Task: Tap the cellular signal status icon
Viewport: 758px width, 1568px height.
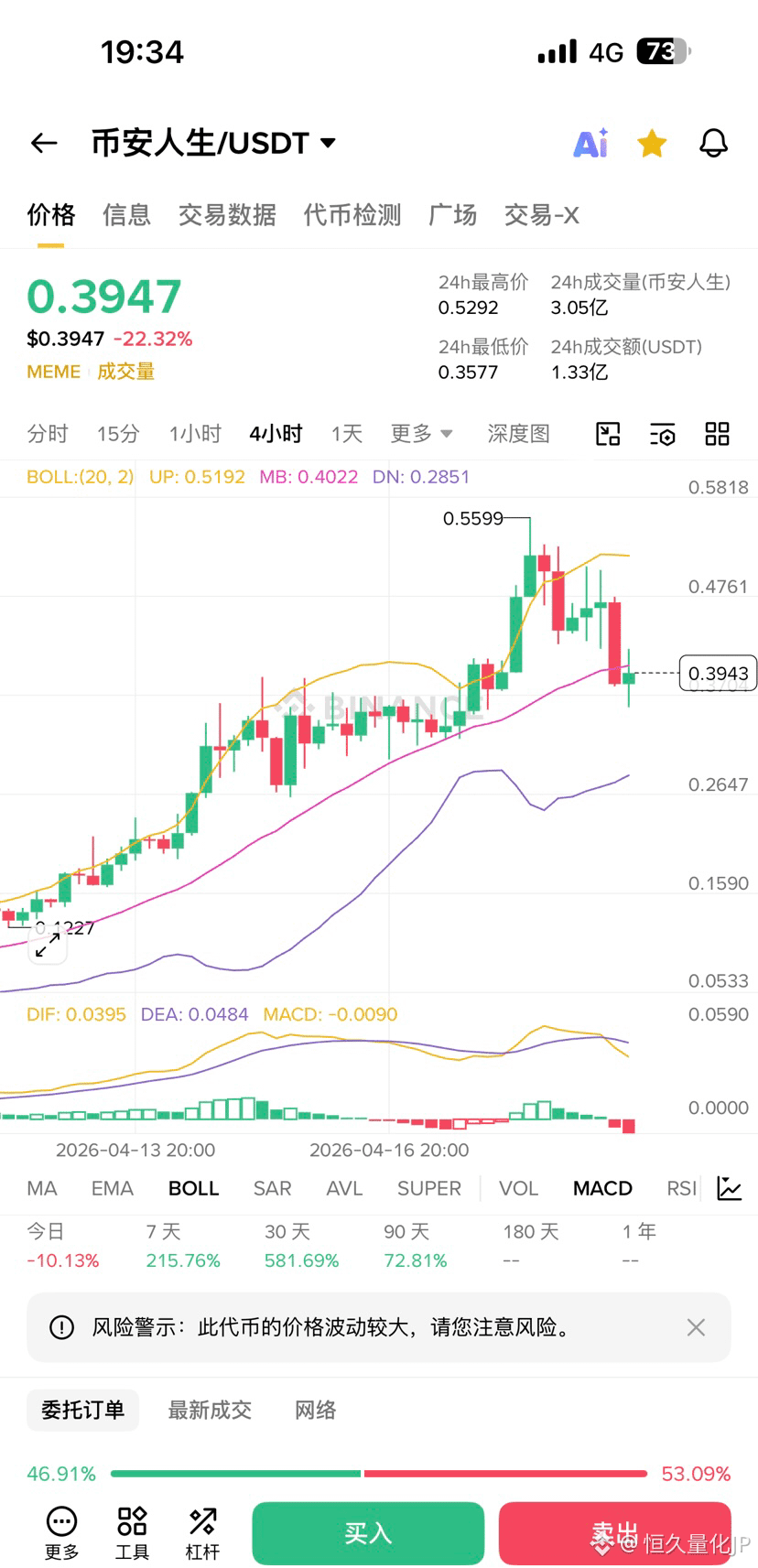Action: tap(558, 51)
